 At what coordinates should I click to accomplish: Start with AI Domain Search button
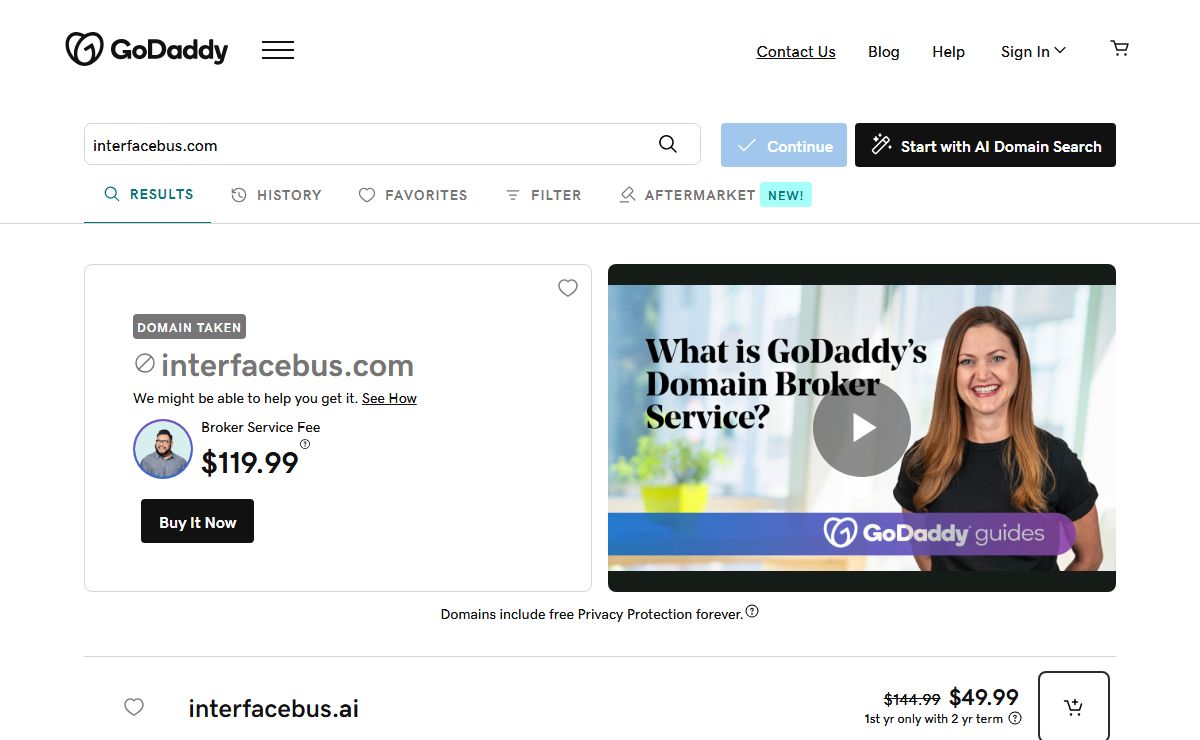(985, 145)
